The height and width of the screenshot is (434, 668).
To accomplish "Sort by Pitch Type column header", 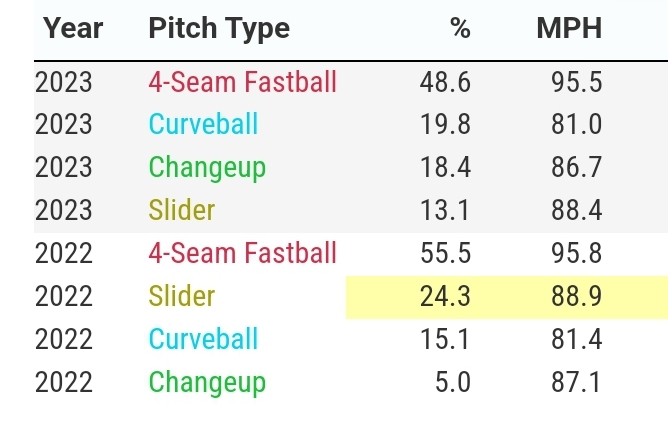I will click(219, 28).
